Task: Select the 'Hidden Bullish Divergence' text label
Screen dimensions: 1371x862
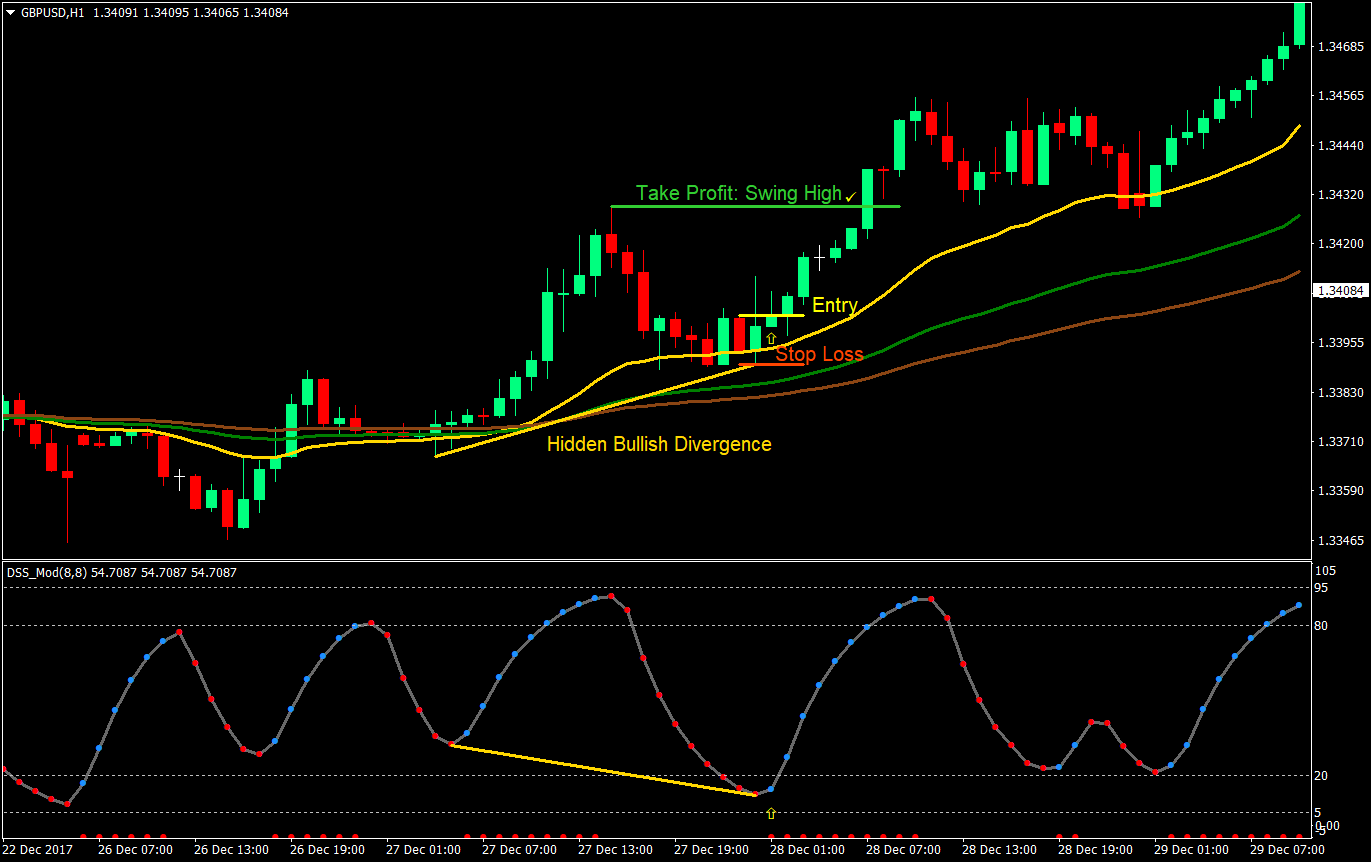Action: click(659, 444)
